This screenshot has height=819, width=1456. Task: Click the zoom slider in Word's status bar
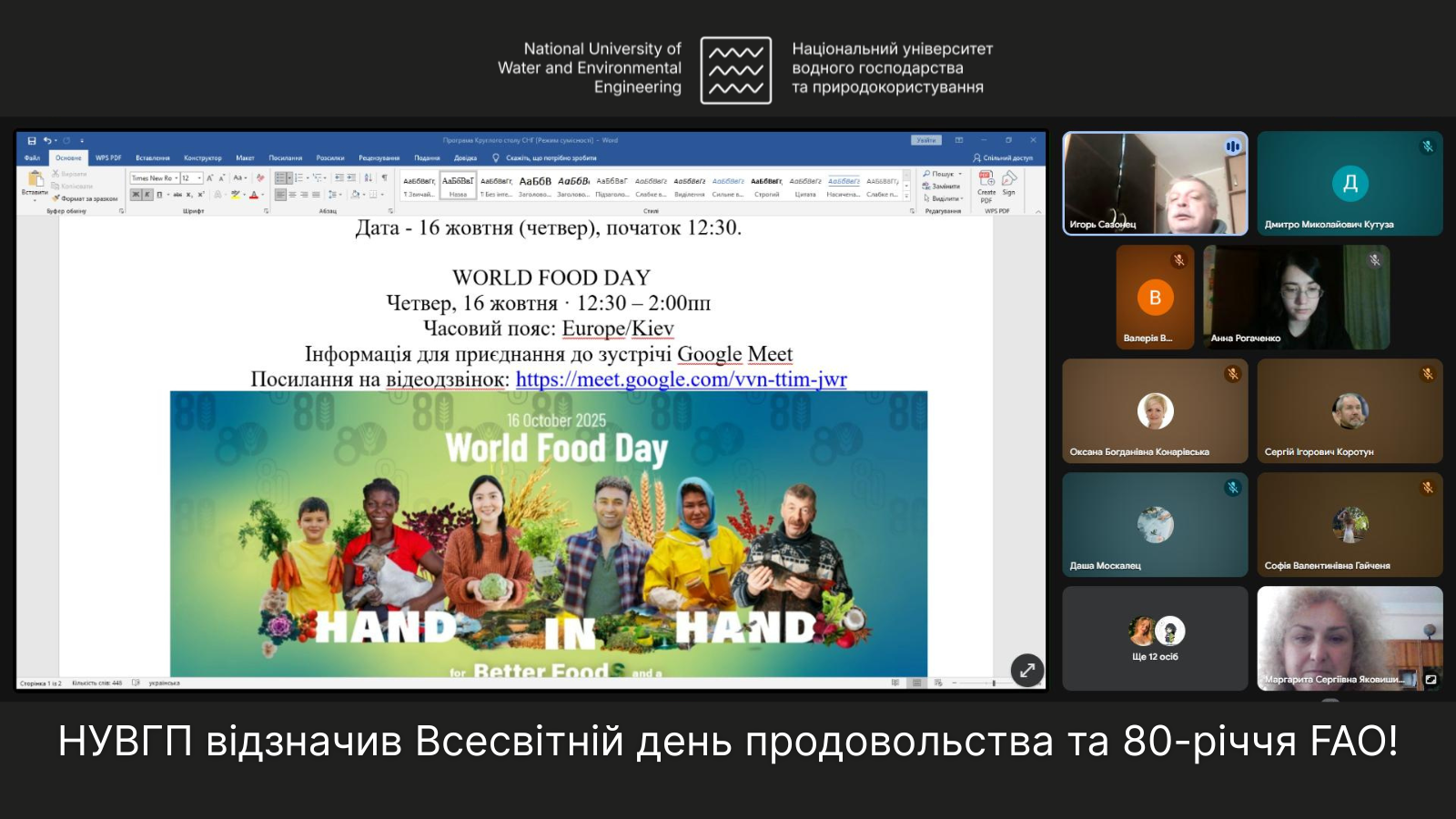point(992,682)
